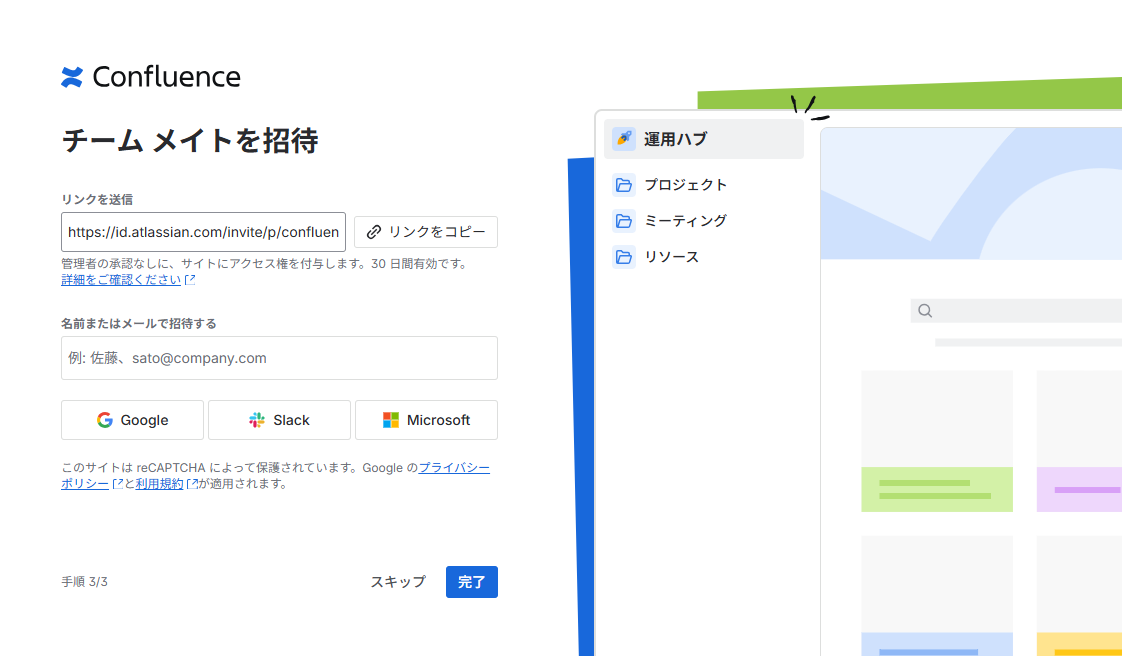Invite teammates with the Slack button
This screenshot has width=1122, height=656.
click(x=279, y=420)
